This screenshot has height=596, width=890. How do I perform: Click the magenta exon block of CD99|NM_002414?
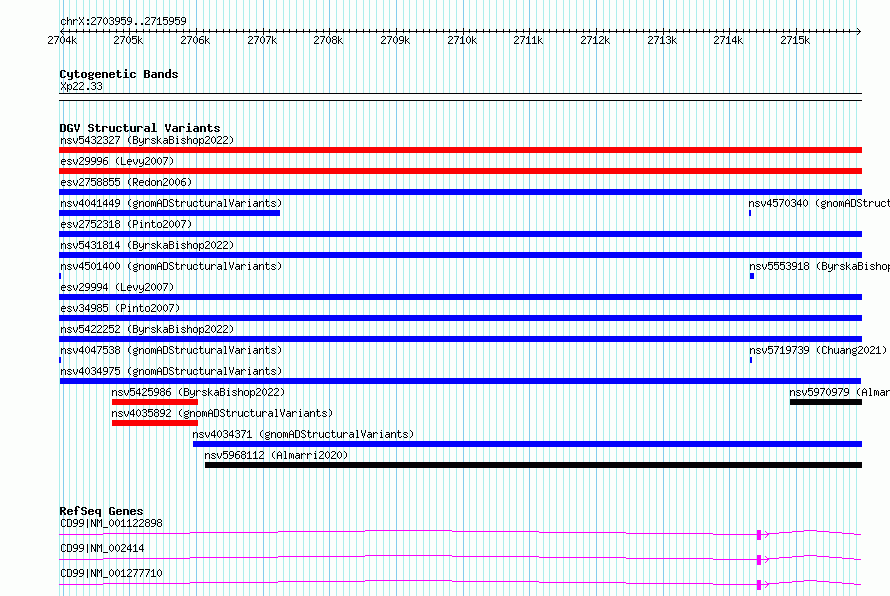(759, 560)
